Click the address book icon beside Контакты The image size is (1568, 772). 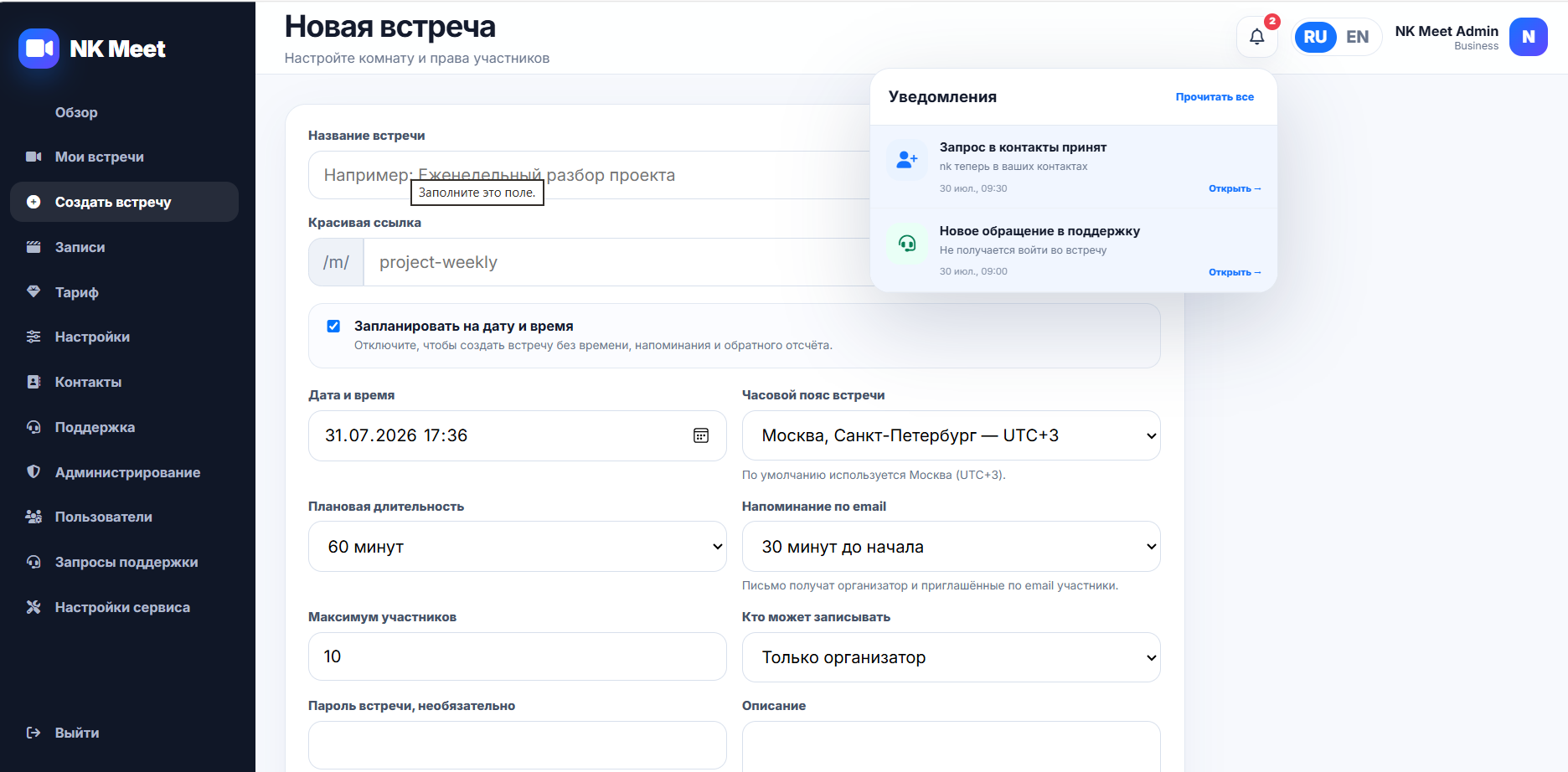[x=34, y=382]
